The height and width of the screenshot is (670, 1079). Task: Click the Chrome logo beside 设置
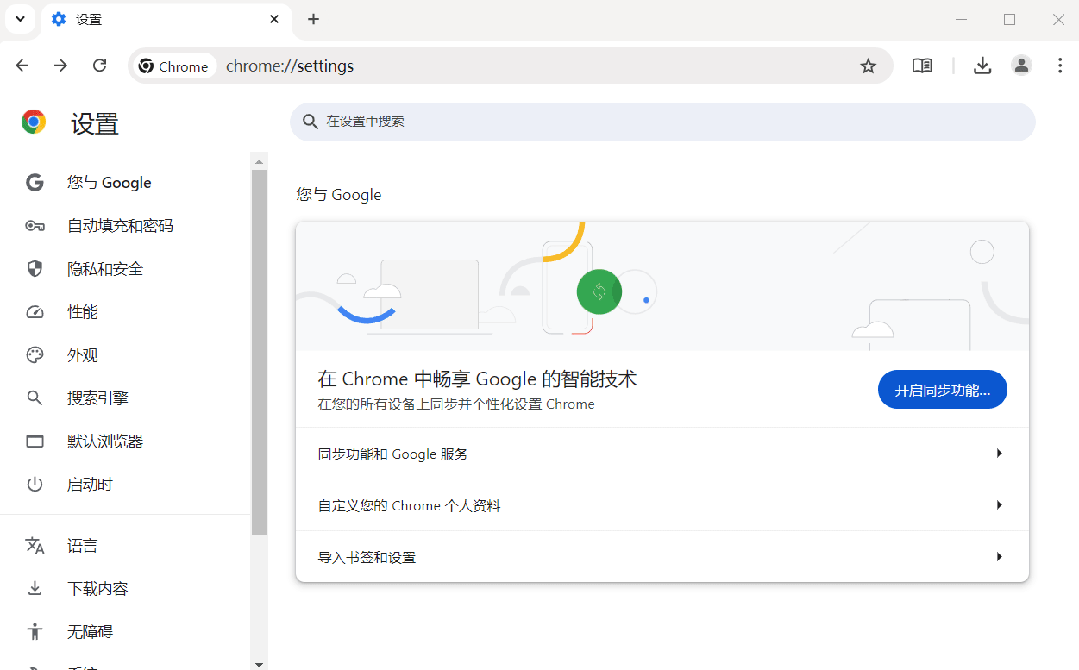(34, 122)
